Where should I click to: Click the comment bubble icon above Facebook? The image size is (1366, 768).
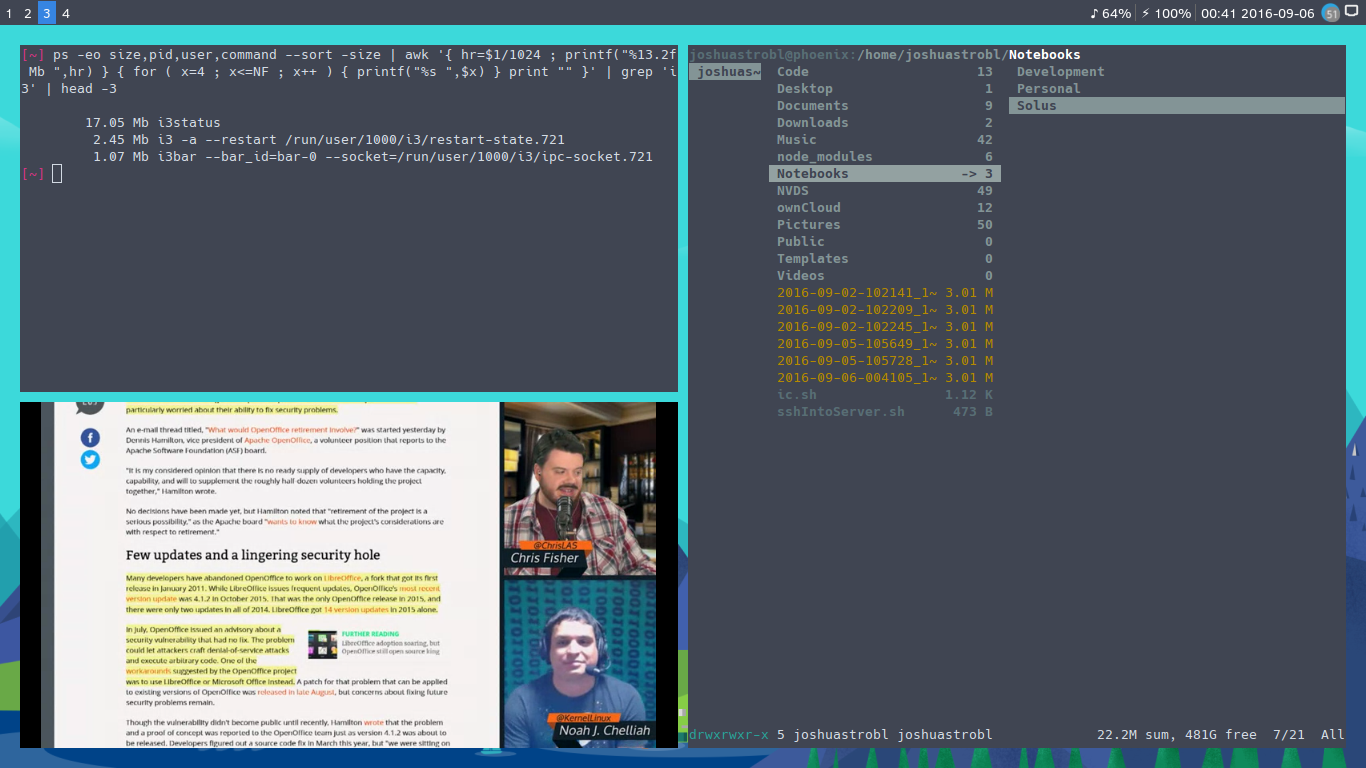click(x=90, y=407)
